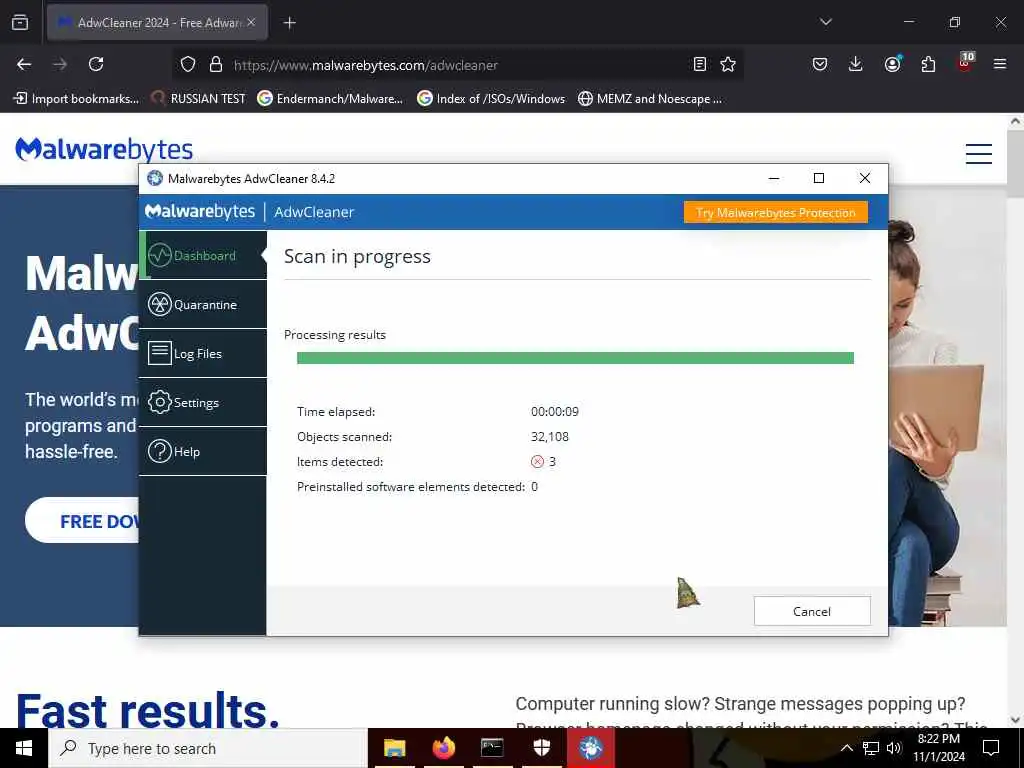Open the Endermanch/Malware bookmark
Screen dimensions: 1024x768
click(x=330, y=99)
